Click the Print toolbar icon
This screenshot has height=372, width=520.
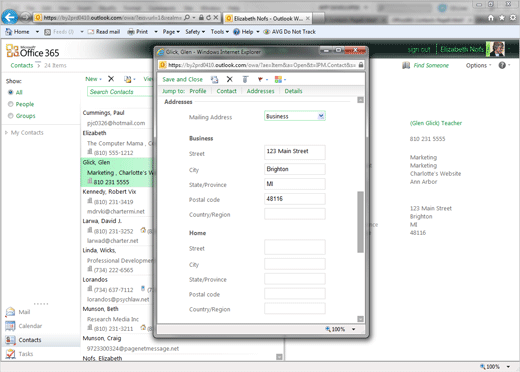131,32
